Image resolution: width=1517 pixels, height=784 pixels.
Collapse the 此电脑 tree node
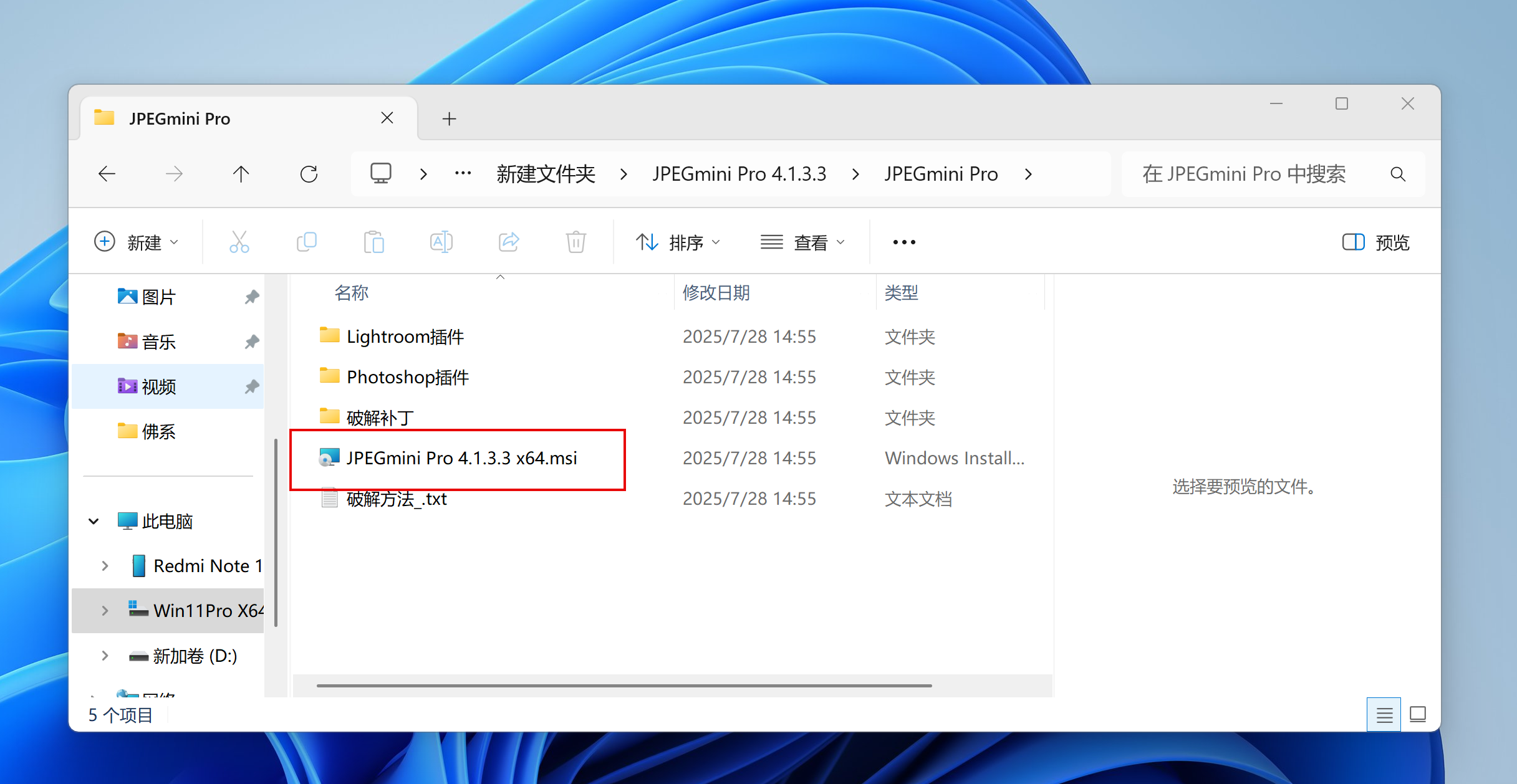click(94, 521)
